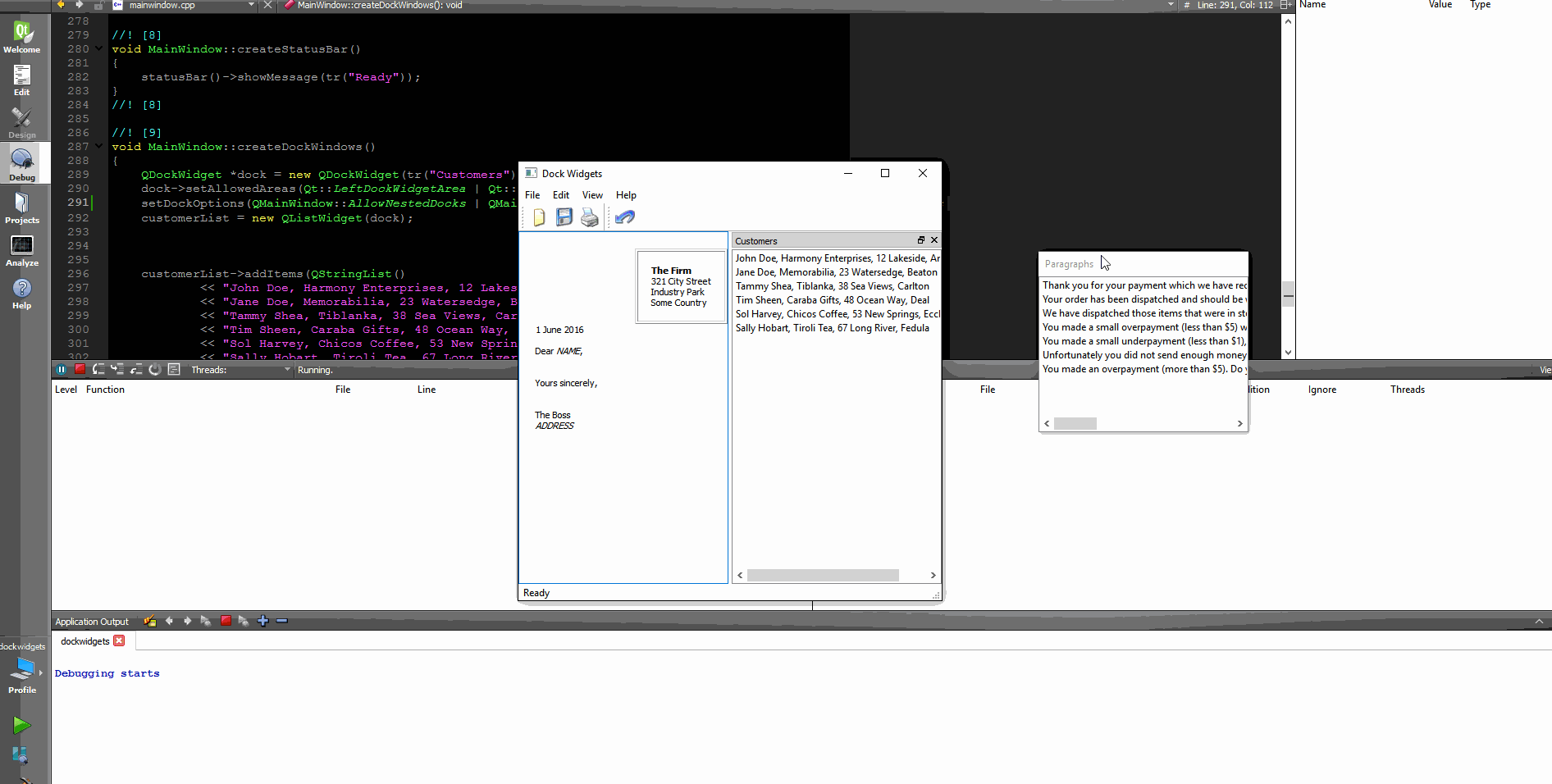This screenshot has width=1552, height=784.
Task: Open the File menu in Dock Widgets
Action: pyautogui.click(x=532, y=194)
